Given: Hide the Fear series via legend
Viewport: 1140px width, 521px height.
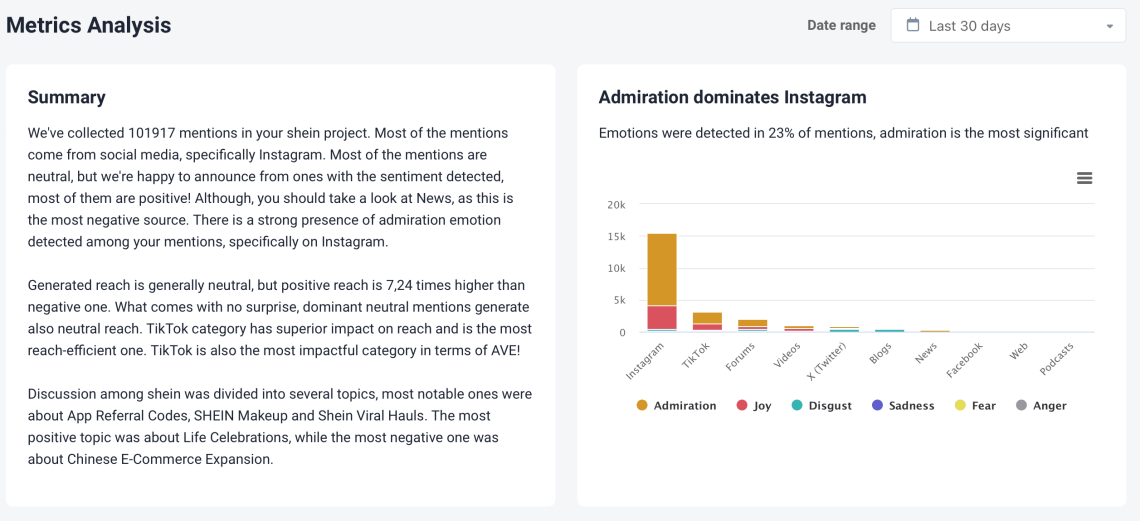Looking at the screenshot, I should pos(974,405).
